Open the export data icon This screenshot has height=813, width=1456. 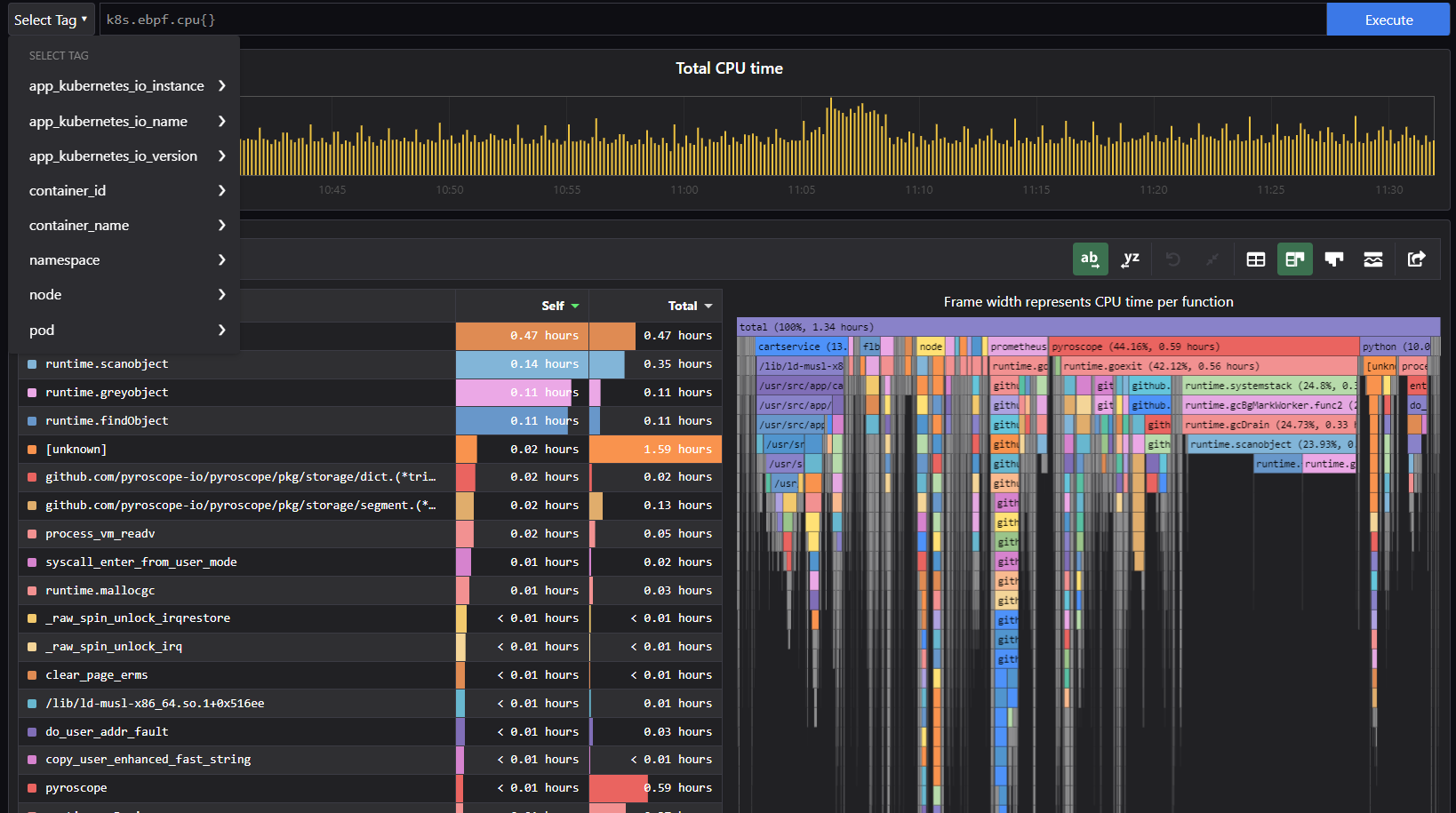[x=1417, y=259]
